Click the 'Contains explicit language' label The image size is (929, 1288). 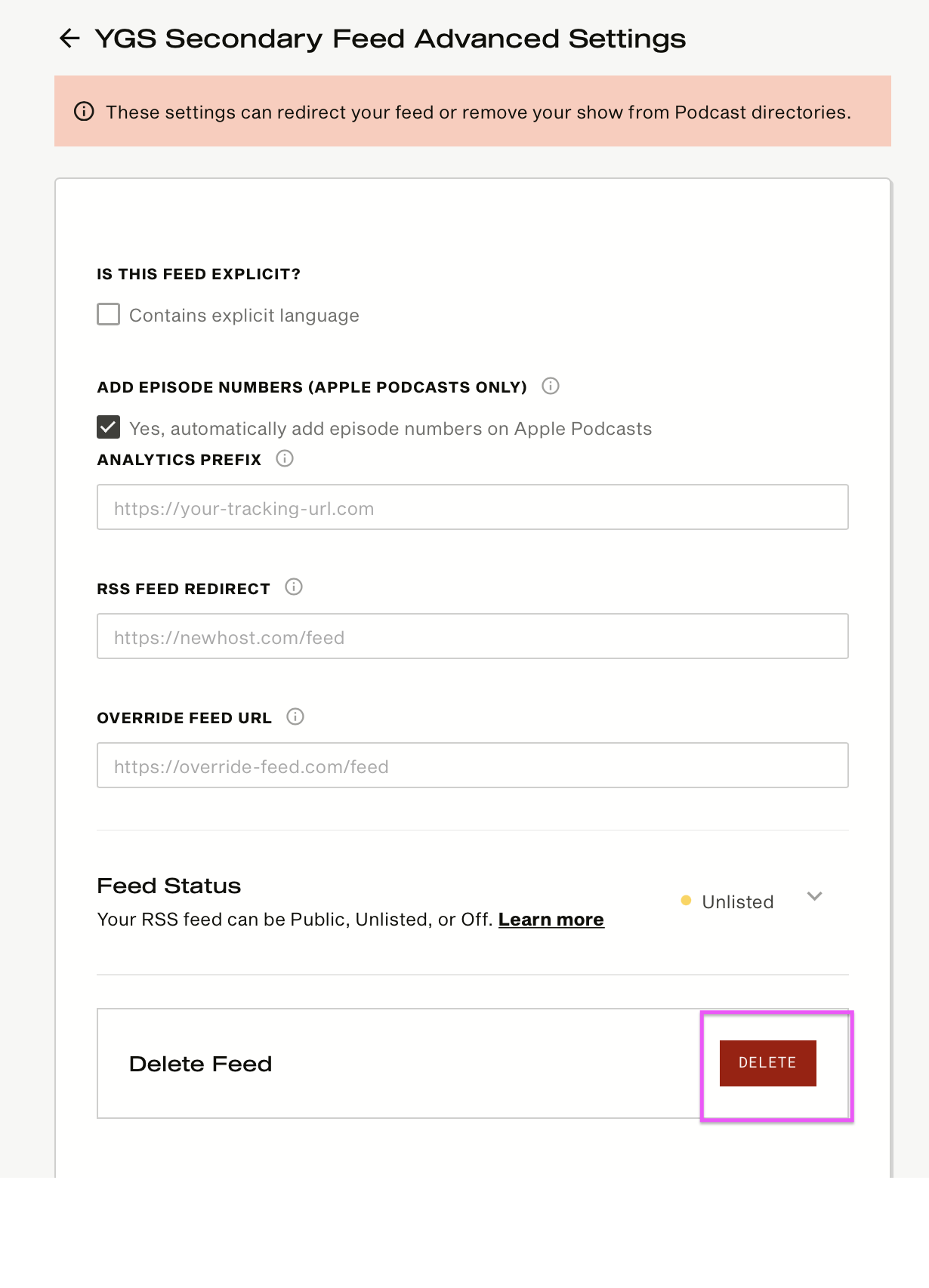244,316
